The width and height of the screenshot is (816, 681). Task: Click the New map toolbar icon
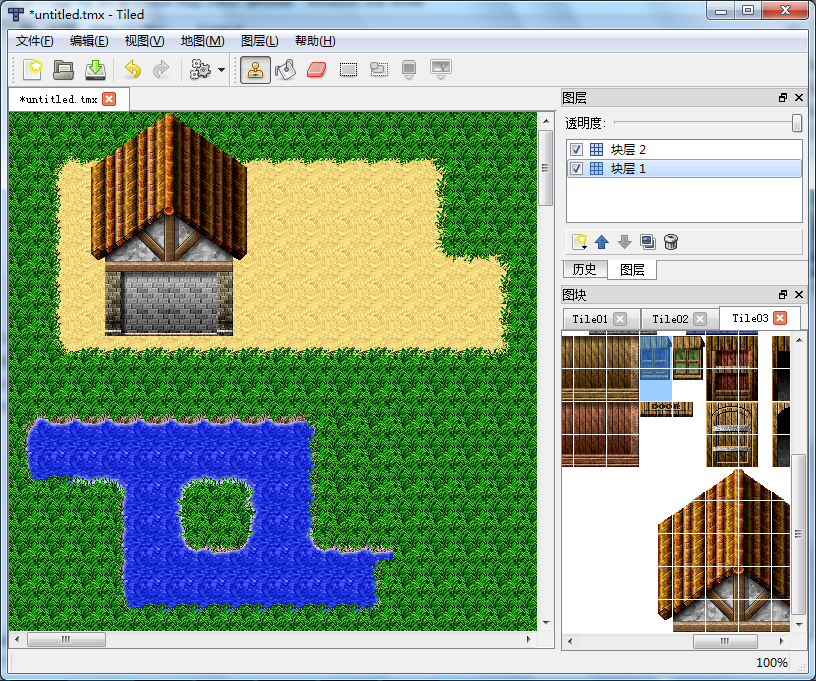coord(33,69)
